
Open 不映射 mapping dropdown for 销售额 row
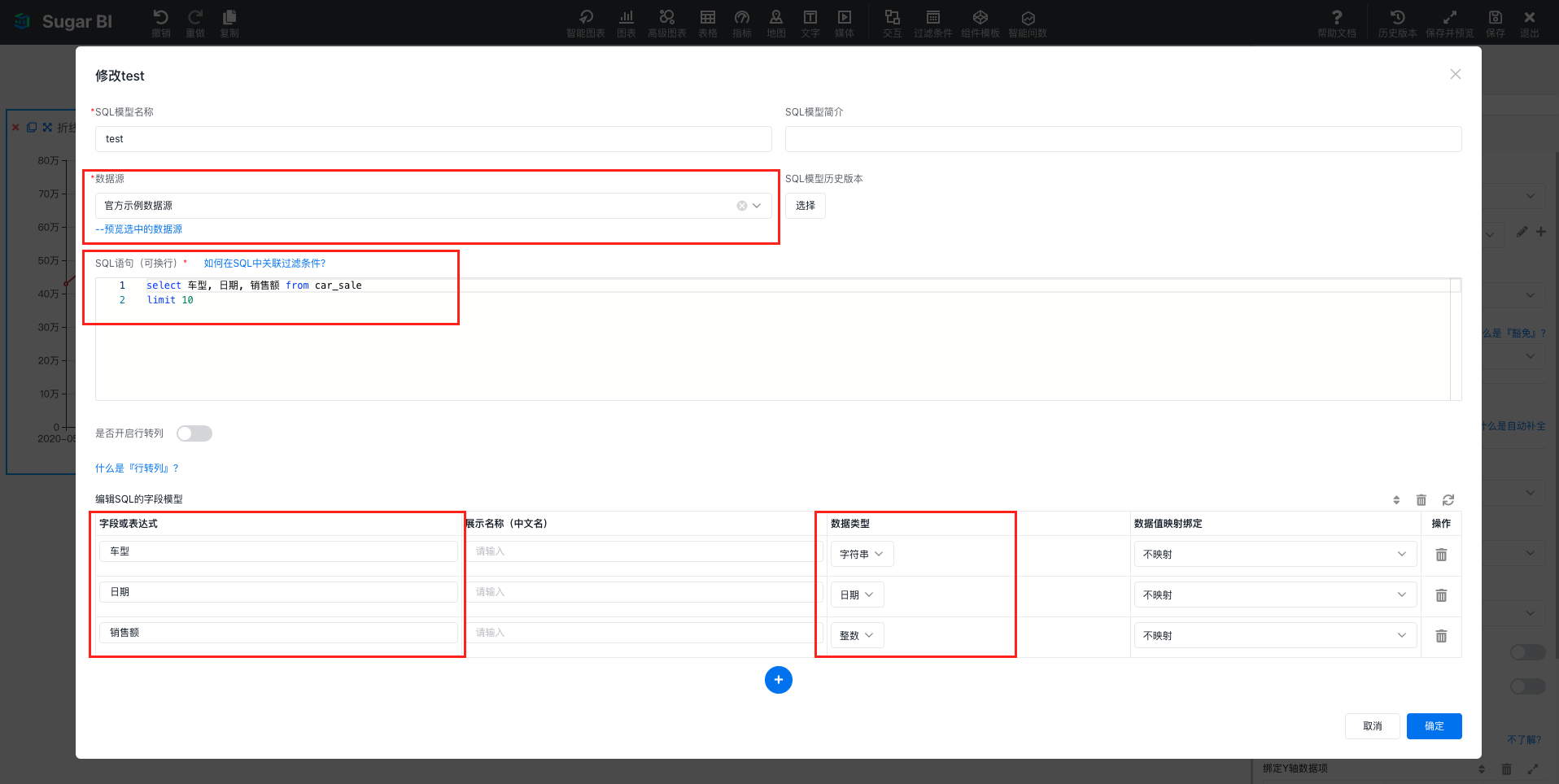[1275, 635]
